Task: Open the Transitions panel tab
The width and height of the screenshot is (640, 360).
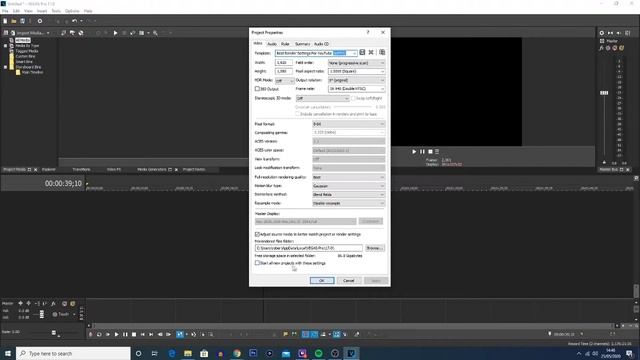Action: coord(81,169)
